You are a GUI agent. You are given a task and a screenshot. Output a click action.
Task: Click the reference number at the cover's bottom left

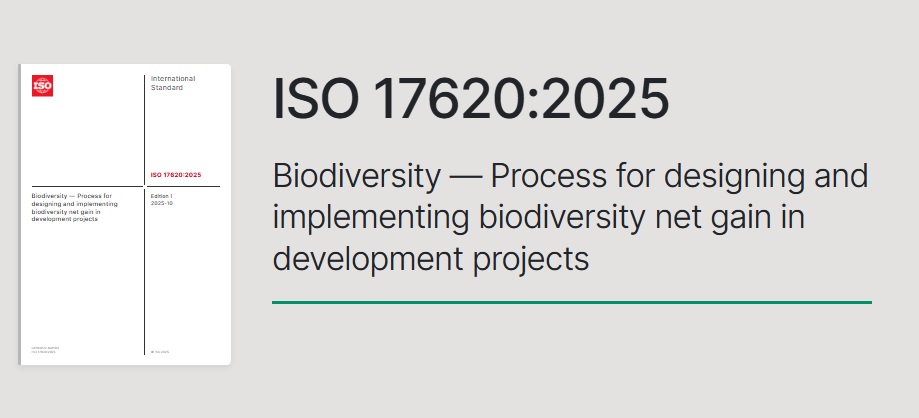pos(44,350)
